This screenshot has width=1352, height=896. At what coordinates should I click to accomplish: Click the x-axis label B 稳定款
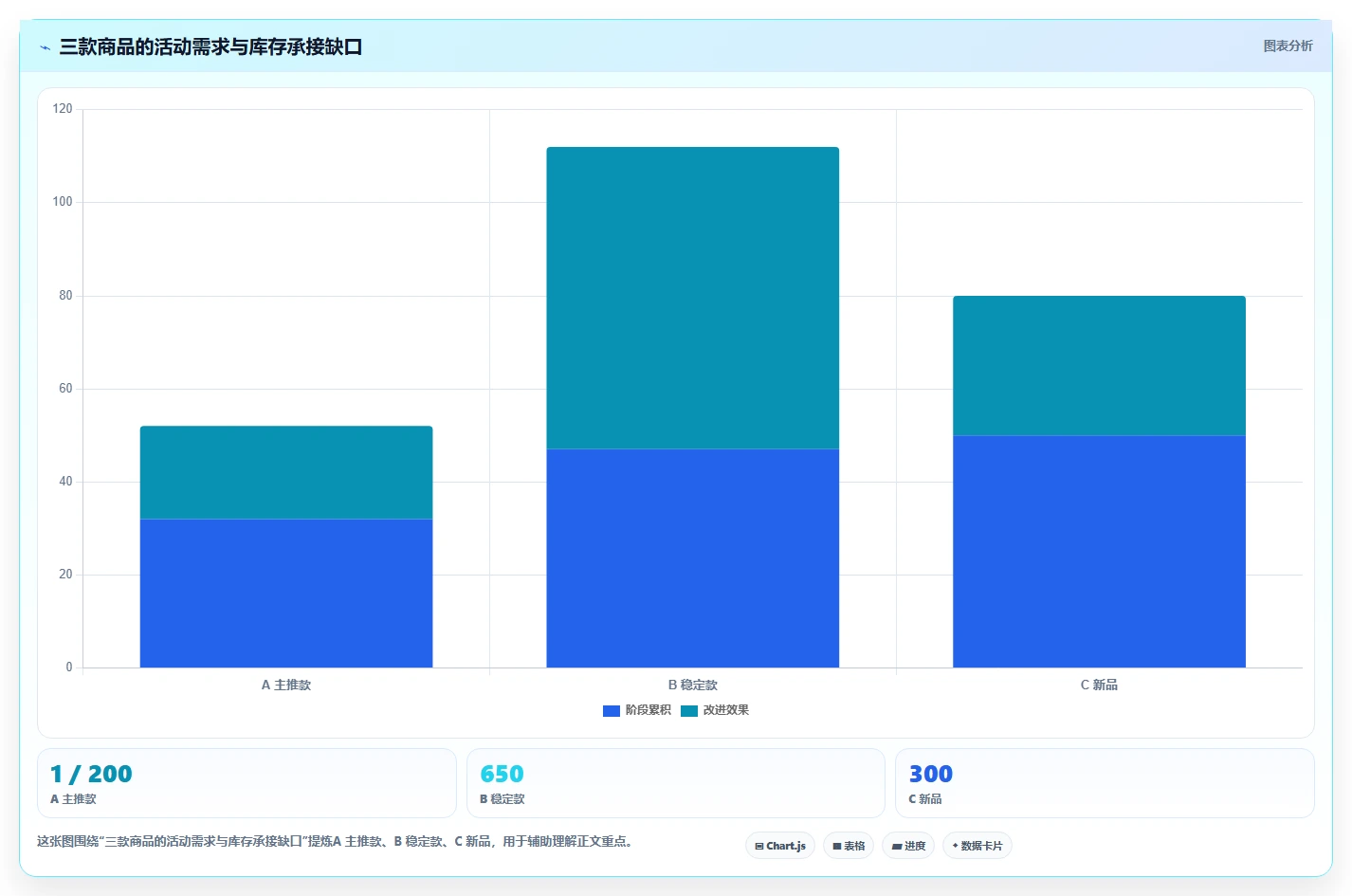pos(693,685)
